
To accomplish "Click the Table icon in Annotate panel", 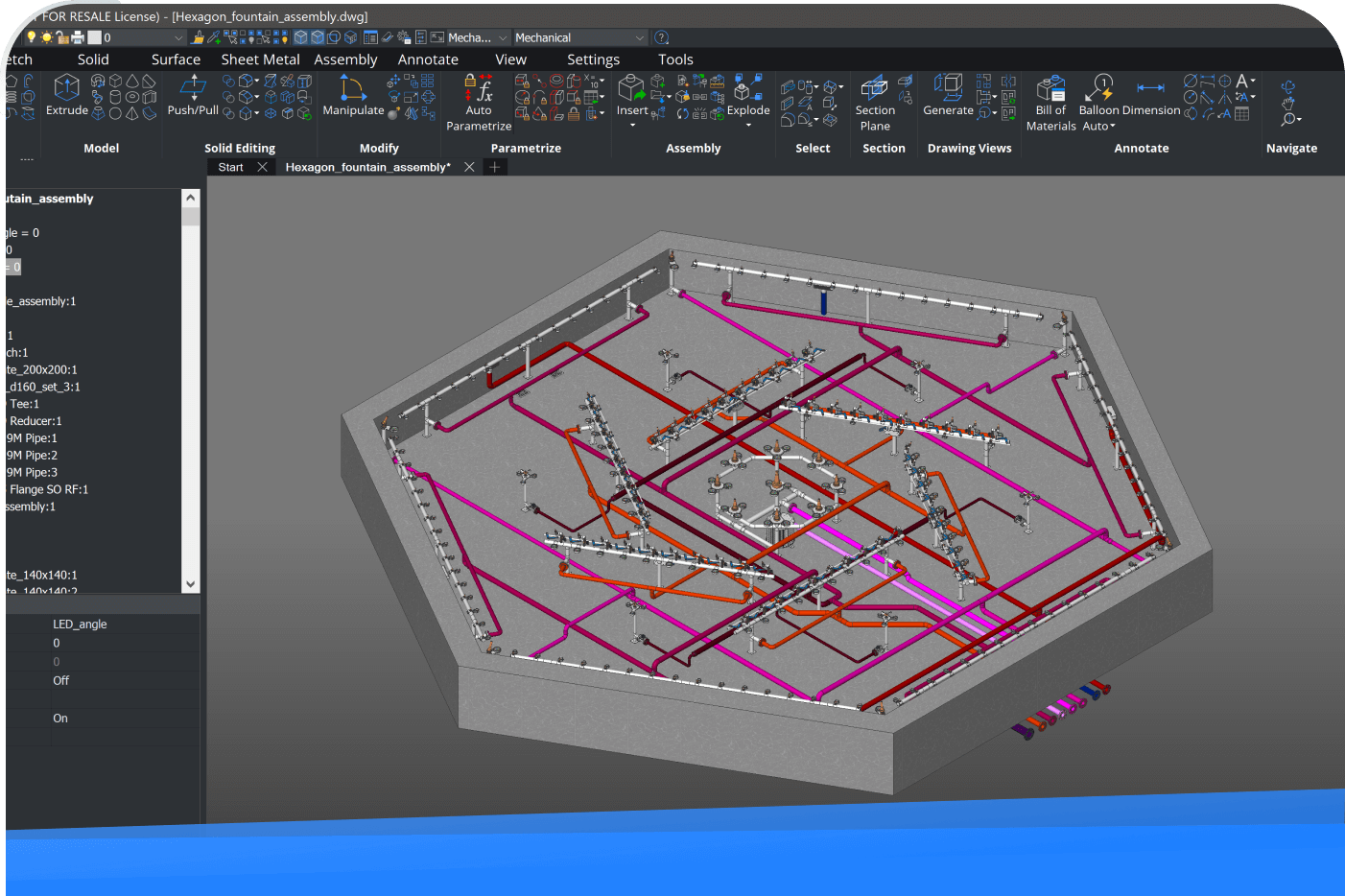I will point(1242,113).
